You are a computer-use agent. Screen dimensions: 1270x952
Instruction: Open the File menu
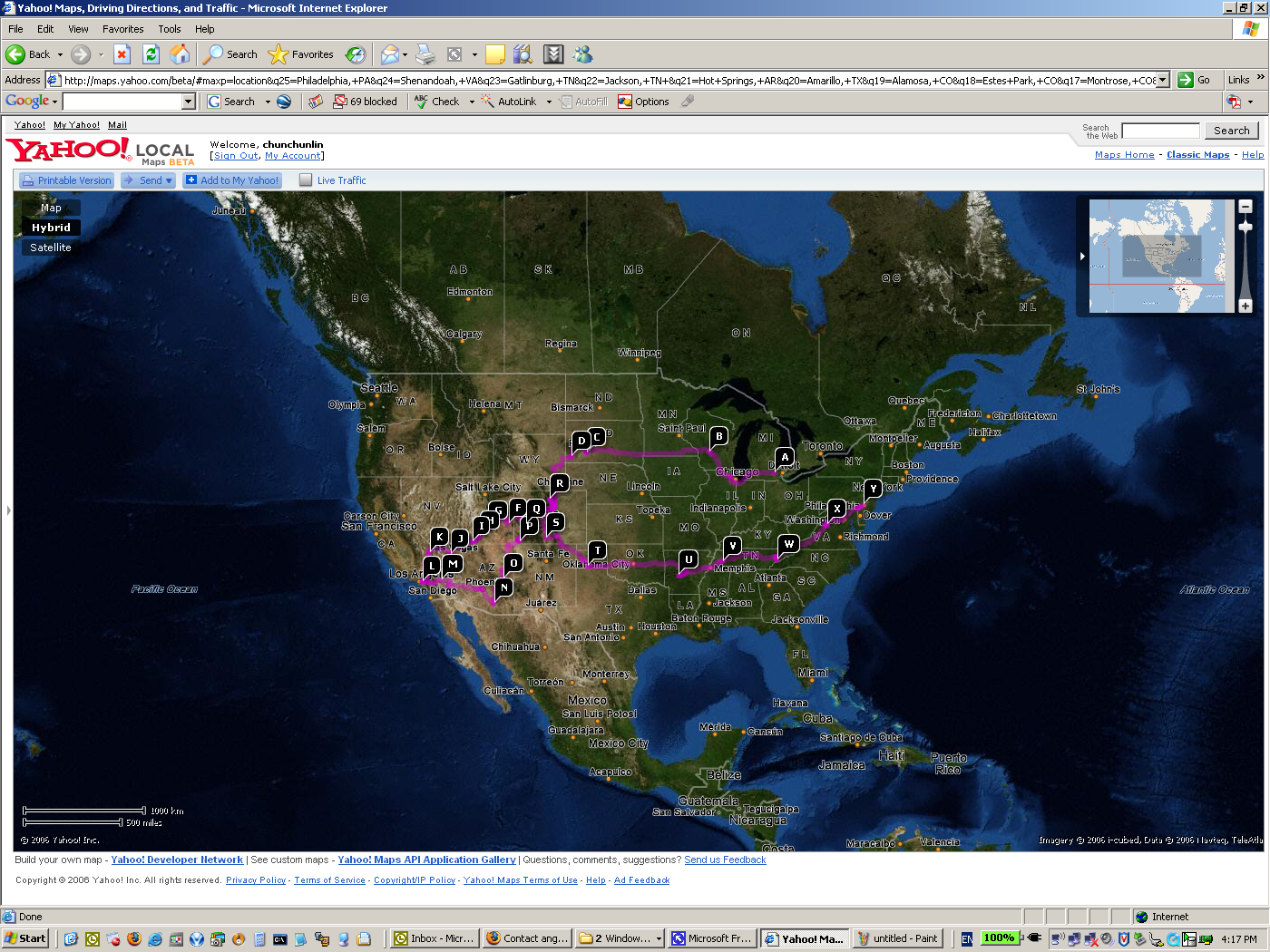(x=15, y=29)
